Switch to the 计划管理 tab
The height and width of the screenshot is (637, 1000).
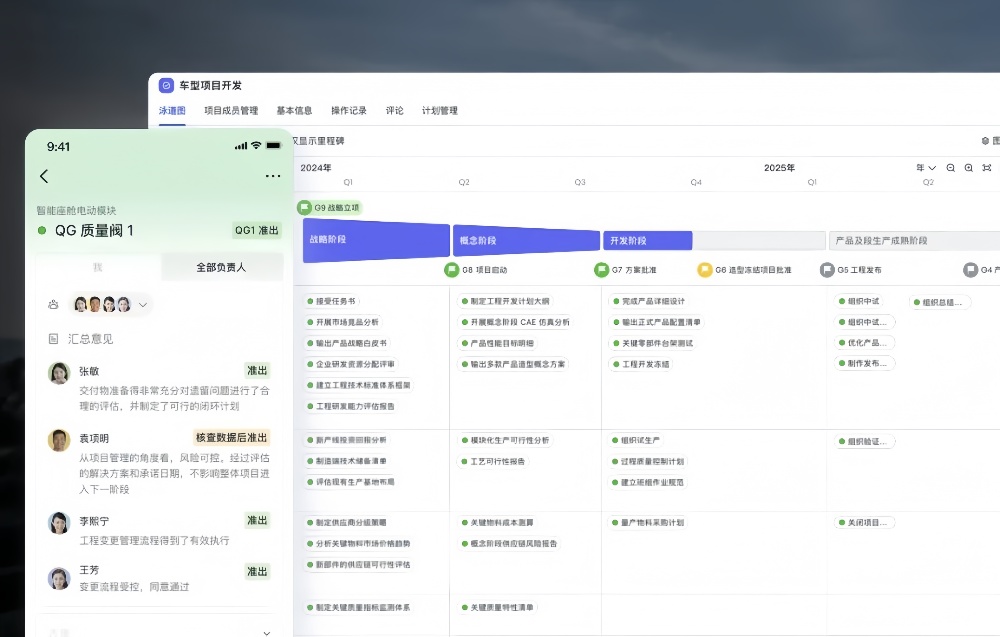click(440, 111)
